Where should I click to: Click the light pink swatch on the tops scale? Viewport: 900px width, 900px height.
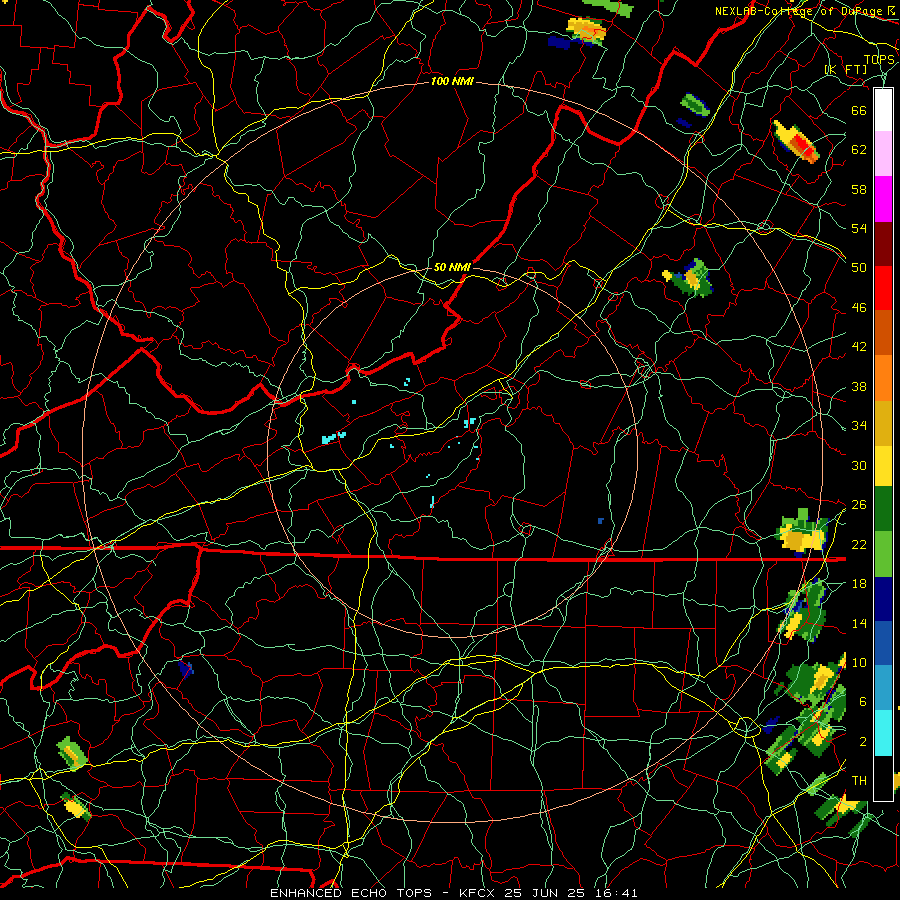tap(883, 154)
